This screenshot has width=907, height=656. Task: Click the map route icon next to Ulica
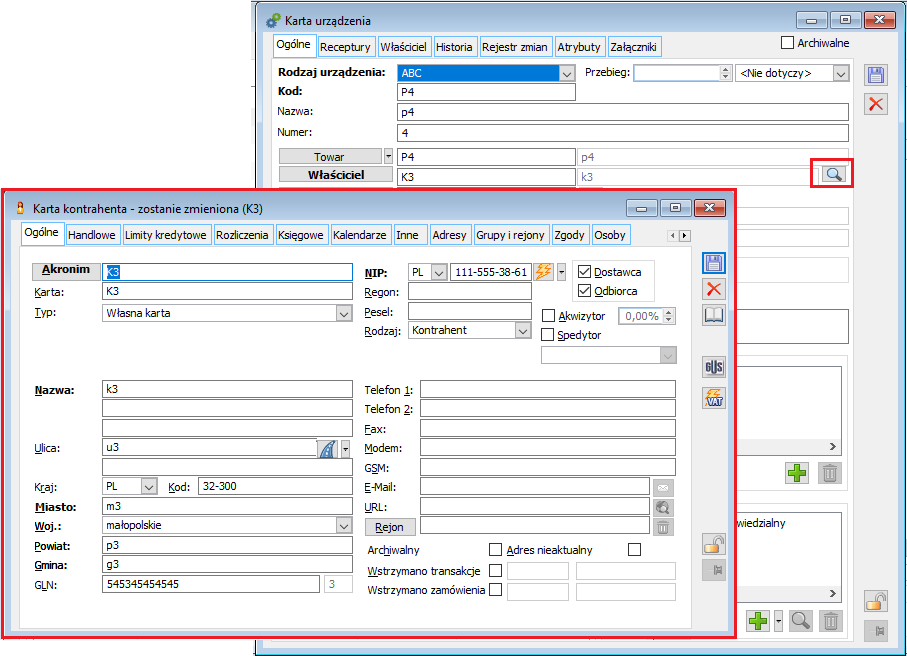click(x=328, y=448)
